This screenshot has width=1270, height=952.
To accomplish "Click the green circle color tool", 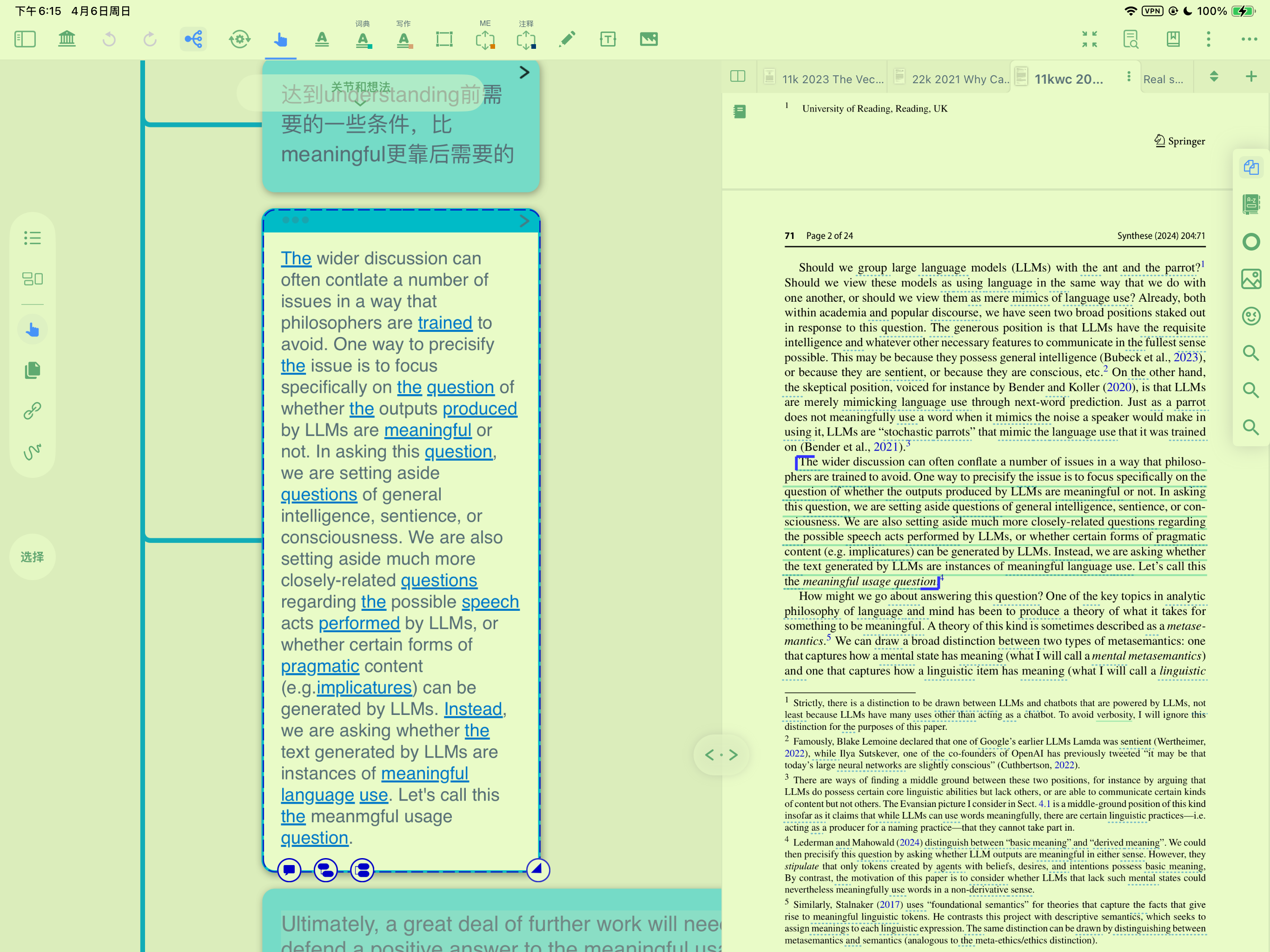I will coord(1250,242).
